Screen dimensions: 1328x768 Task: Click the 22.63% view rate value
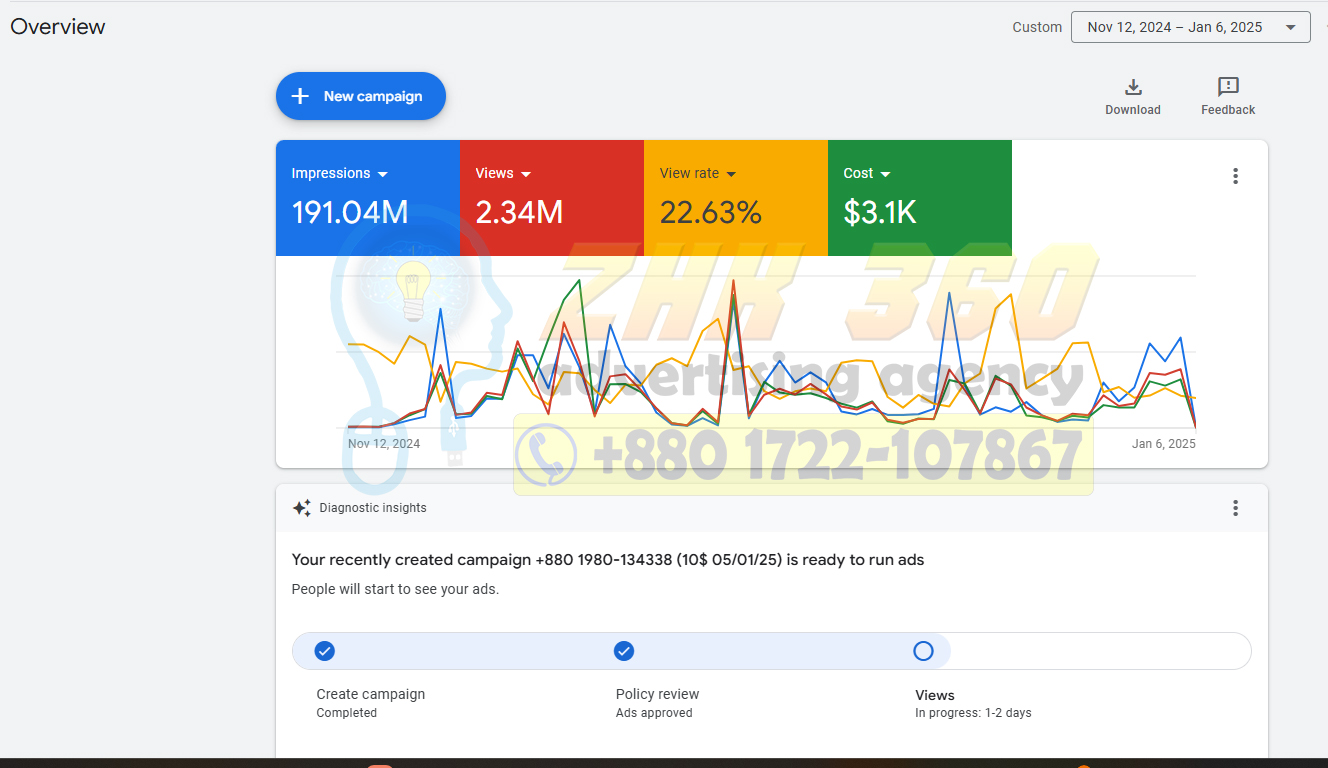click(711, 212)
